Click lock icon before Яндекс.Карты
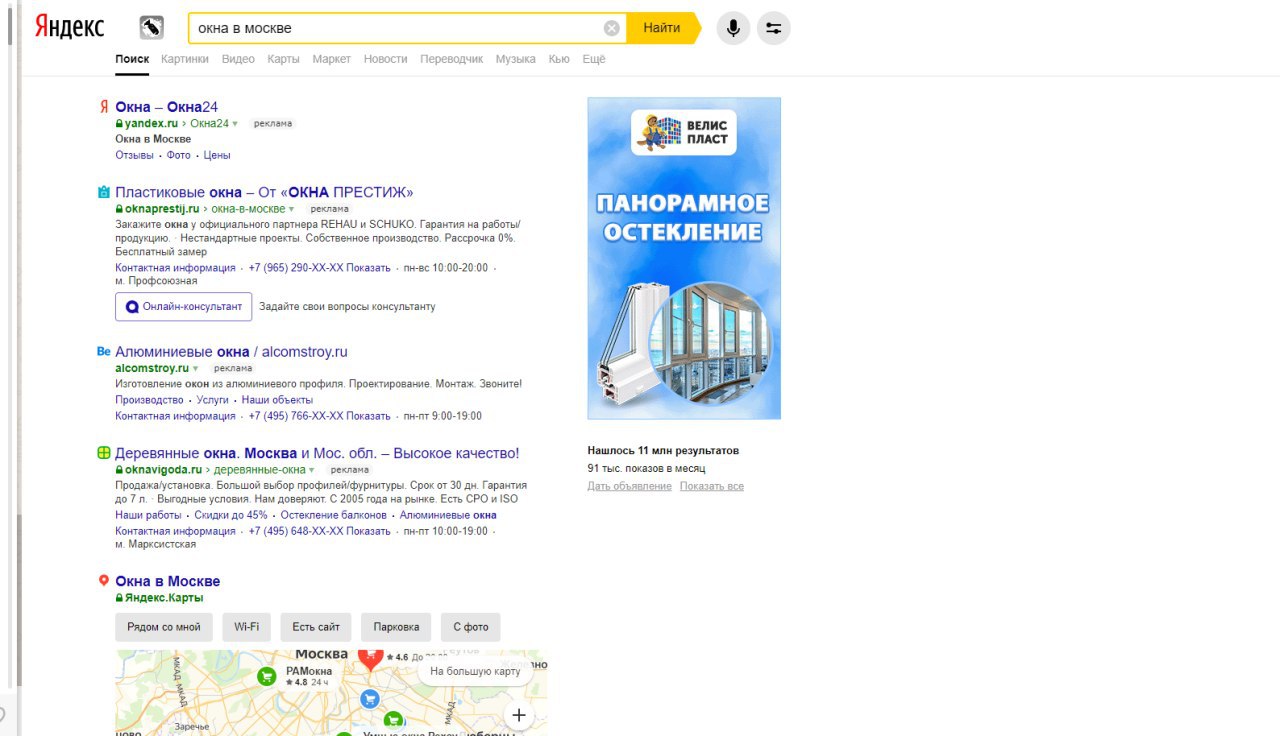 119,598
